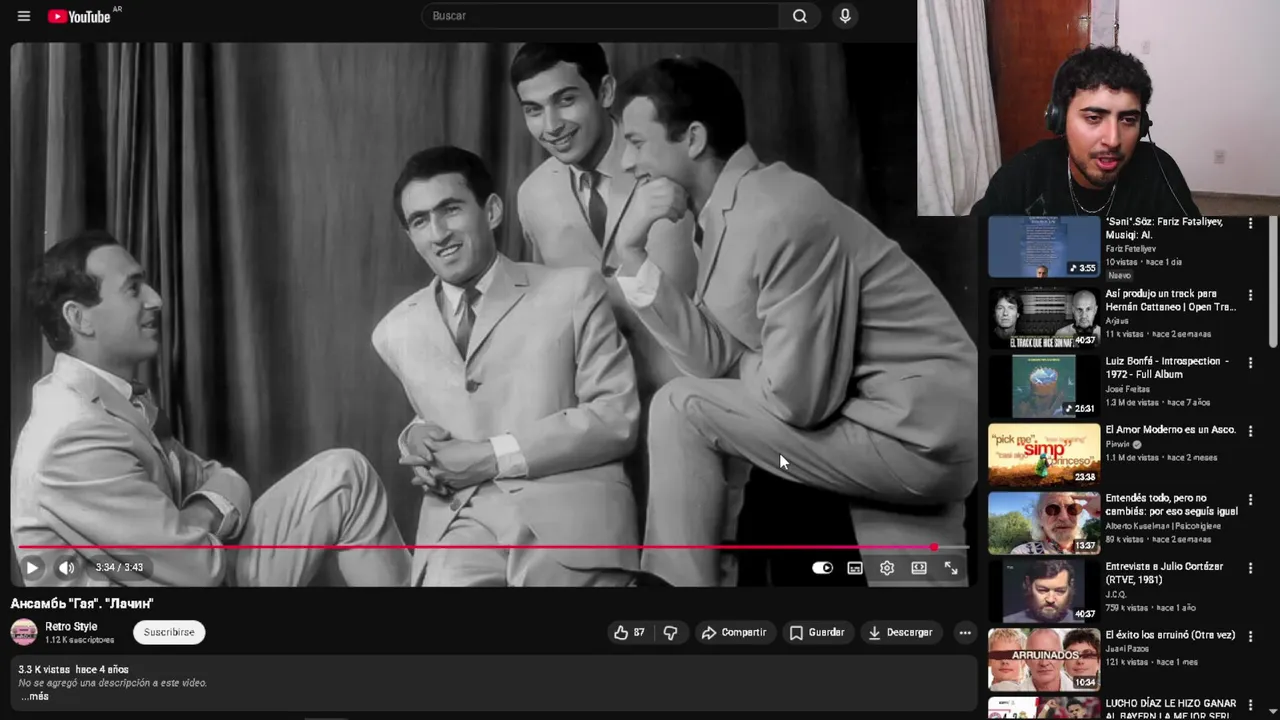Click the Suscribirse button
Image resolution: width=1280 pixels, height=720 pixels.
[x=169, y=632]
